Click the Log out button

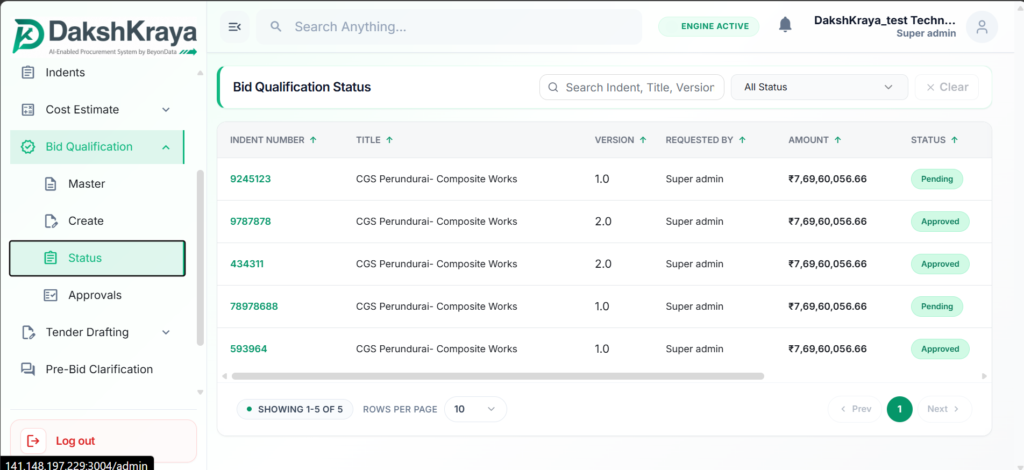(103, 441)
